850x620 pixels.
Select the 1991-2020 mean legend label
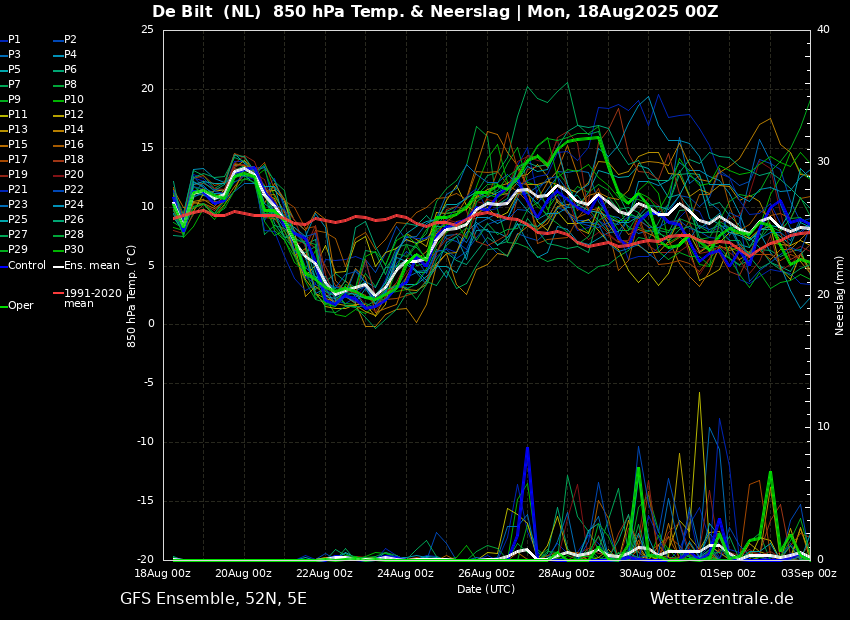[x=93, y=298]
